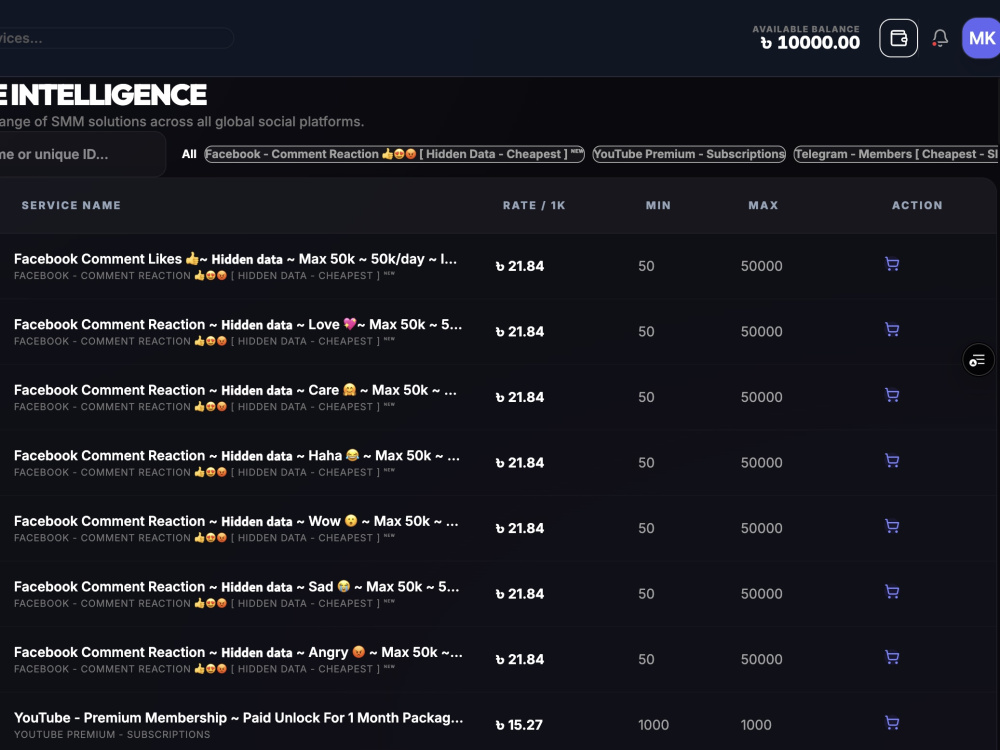
Task: Open the floating list filter button
Action: (978, 360)
